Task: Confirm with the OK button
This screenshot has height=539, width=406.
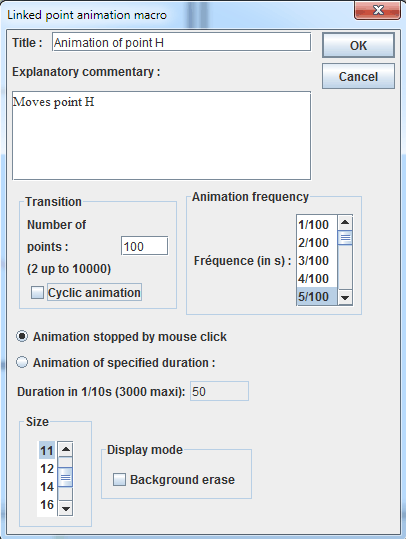Action: click(x=358, y=45)
